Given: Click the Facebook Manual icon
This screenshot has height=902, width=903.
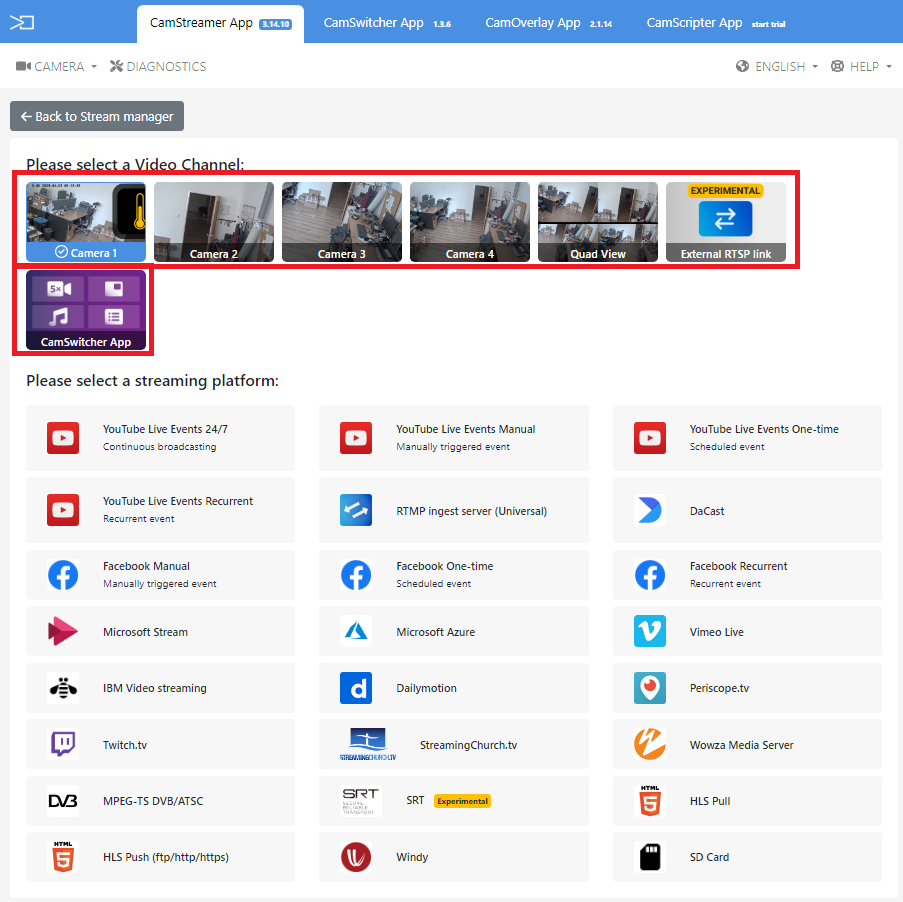Looking at the screenshot, I should 63,575.
